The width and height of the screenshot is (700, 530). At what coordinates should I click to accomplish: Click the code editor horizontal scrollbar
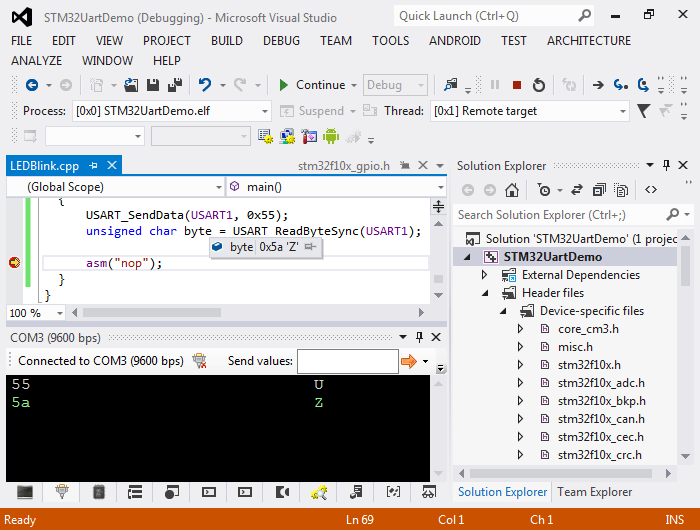[152, 313]
